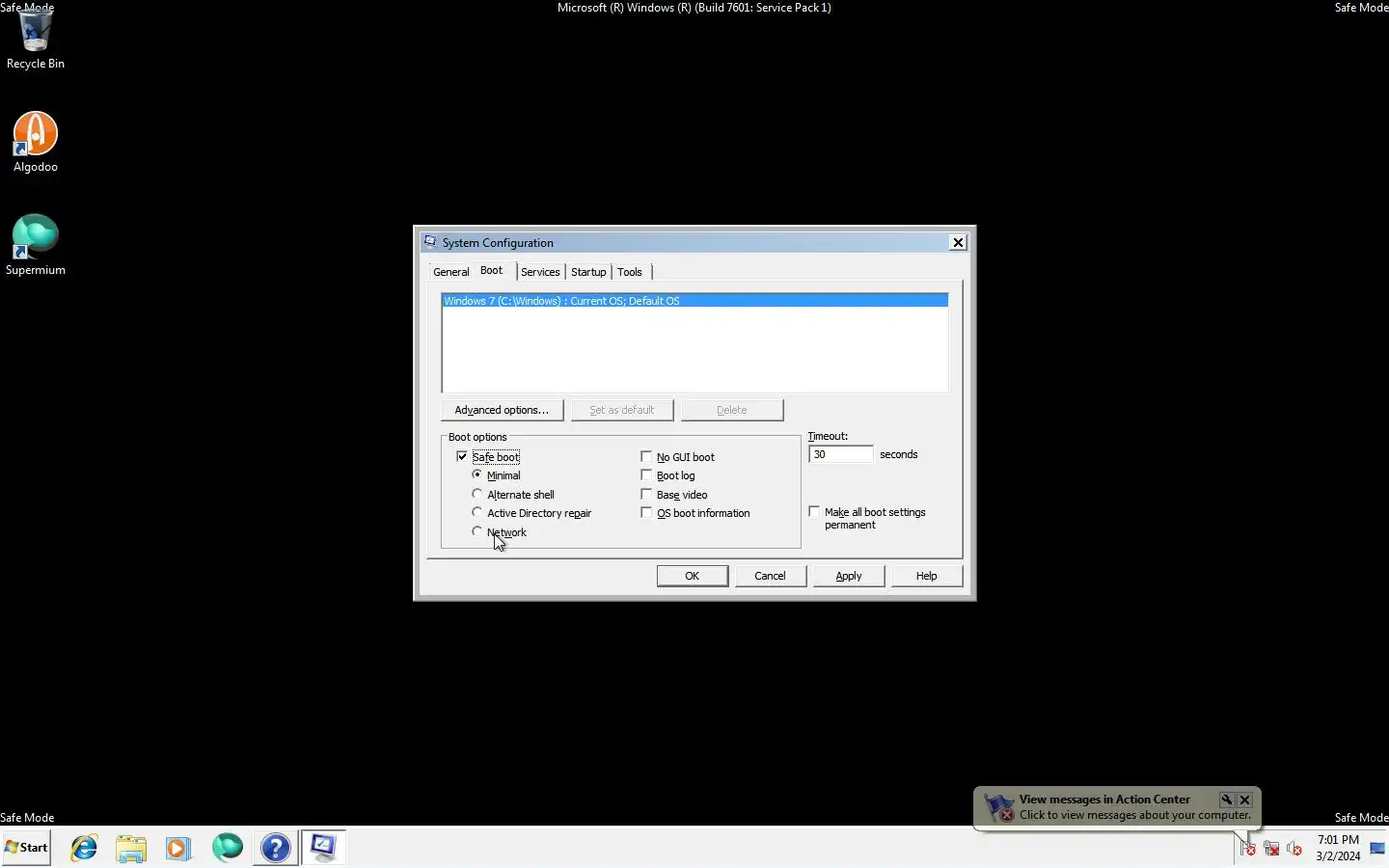Click the Timeout seconds field
Screen dimensions: 1389x868
pyautogui.click(x=840, y=454)
